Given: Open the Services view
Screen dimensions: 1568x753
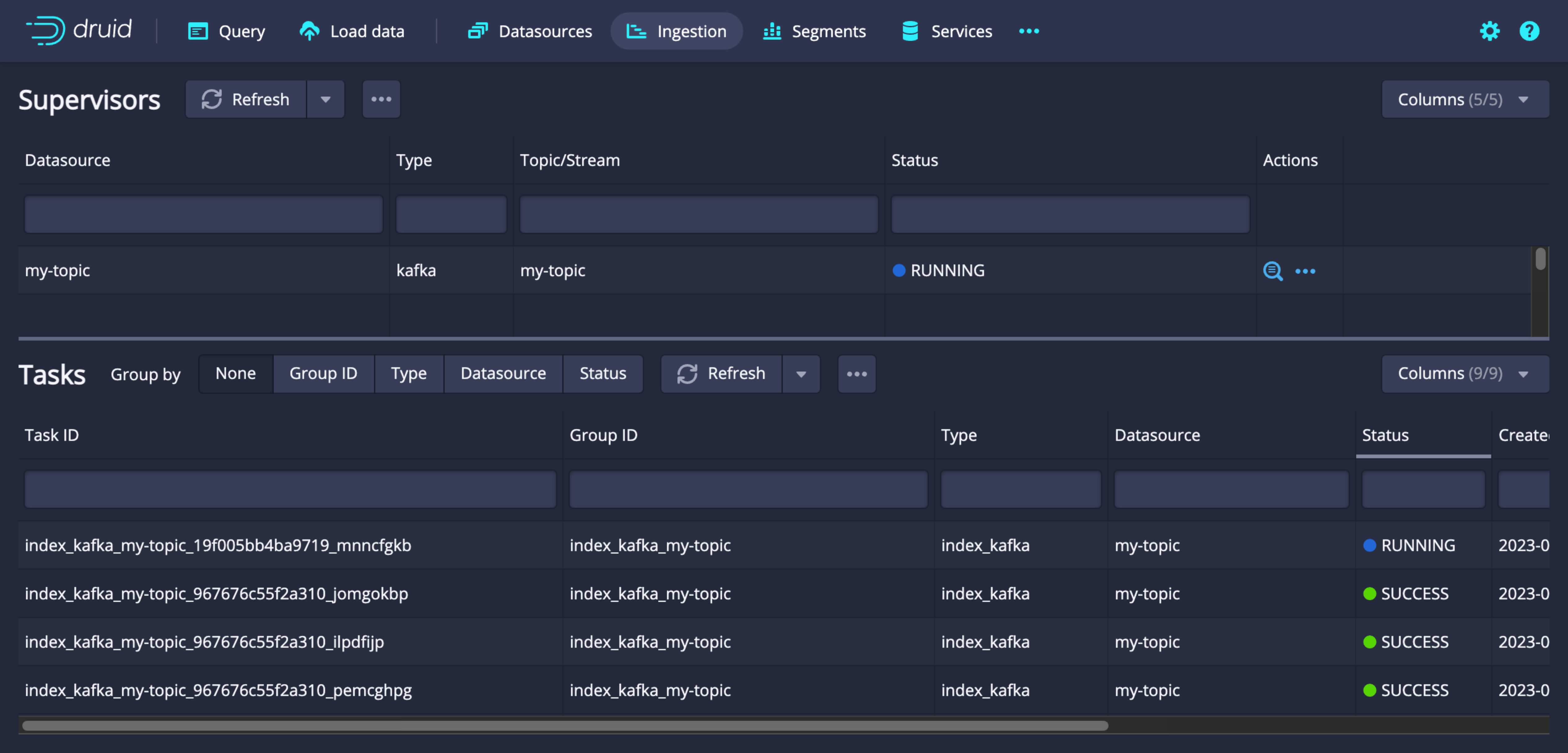Looking at the screenshot, I should pos(947,31).
